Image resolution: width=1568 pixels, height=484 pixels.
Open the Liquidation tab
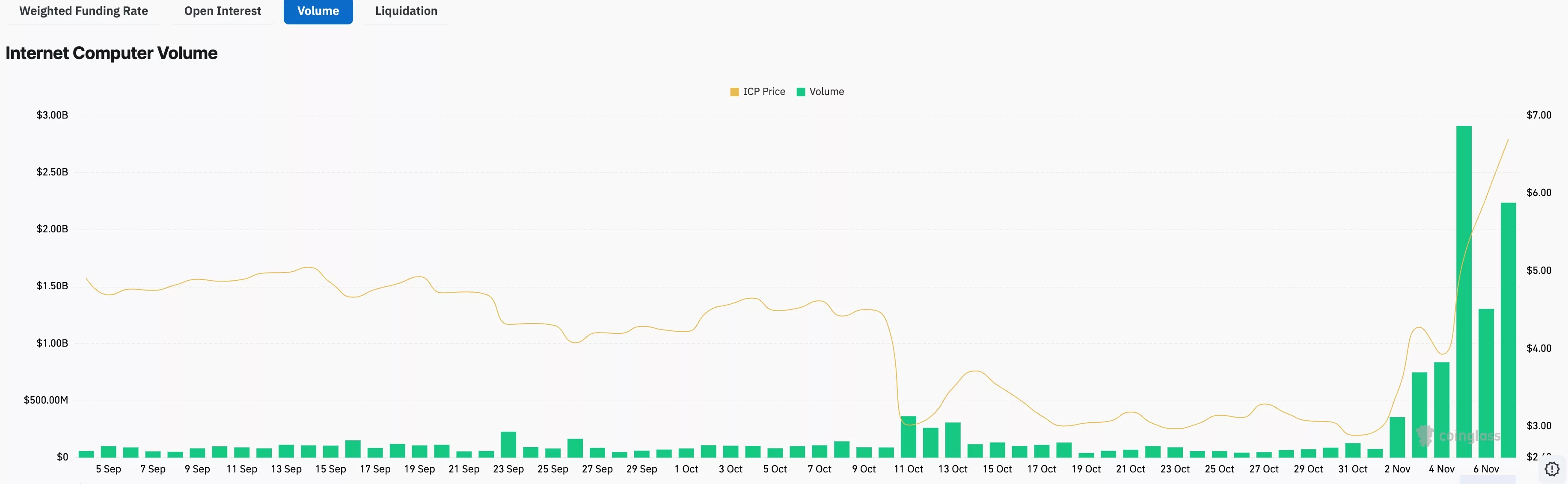(x=405, y=11)
